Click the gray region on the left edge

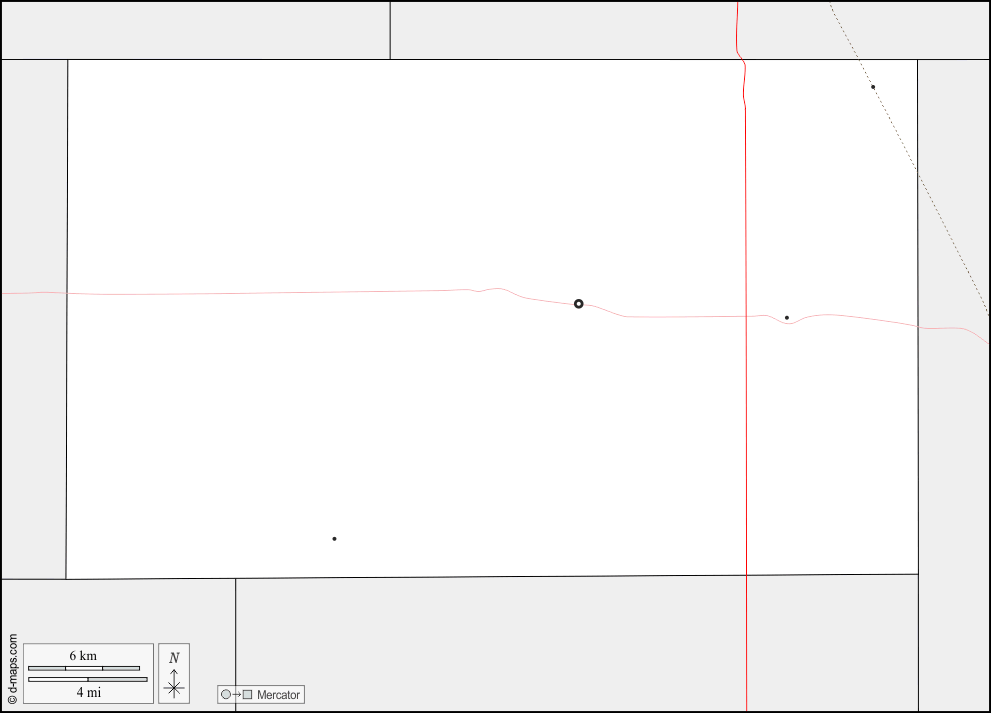34,319
